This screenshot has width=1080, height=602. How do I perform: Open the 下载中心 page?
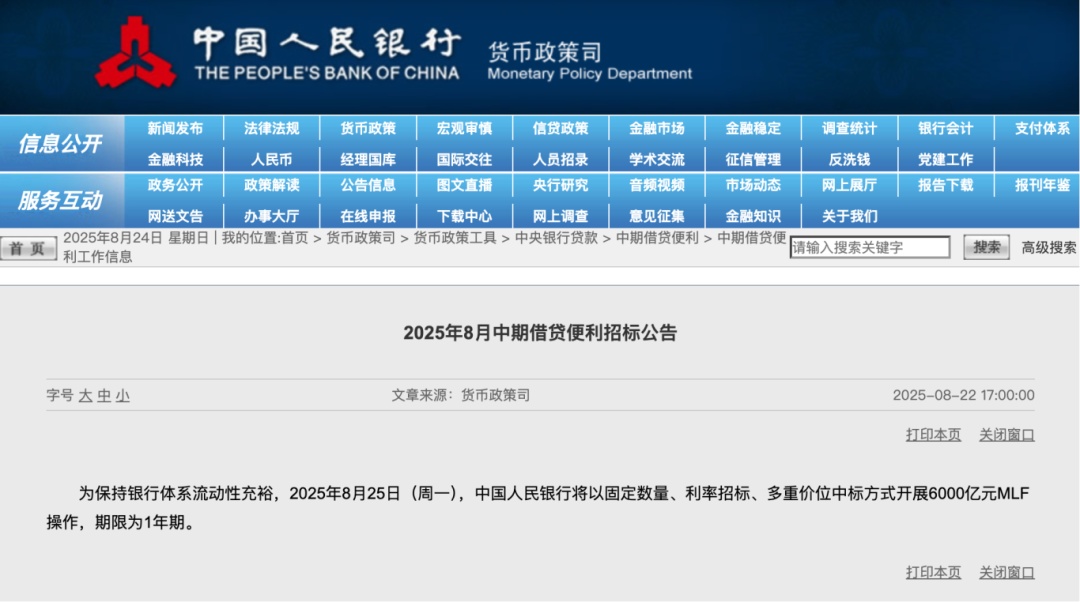click(464, 217)
